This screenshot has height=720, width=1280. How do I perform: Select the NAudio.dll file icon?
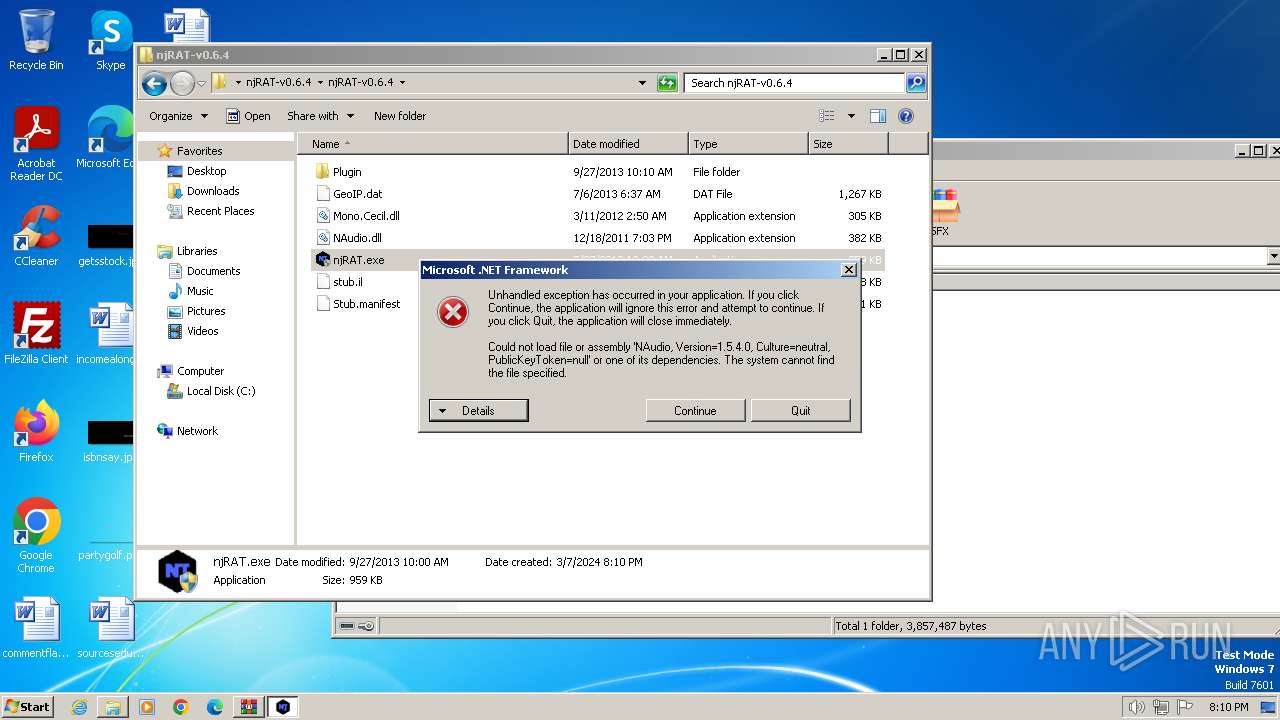pyautogui.click(x=322, y=238)
